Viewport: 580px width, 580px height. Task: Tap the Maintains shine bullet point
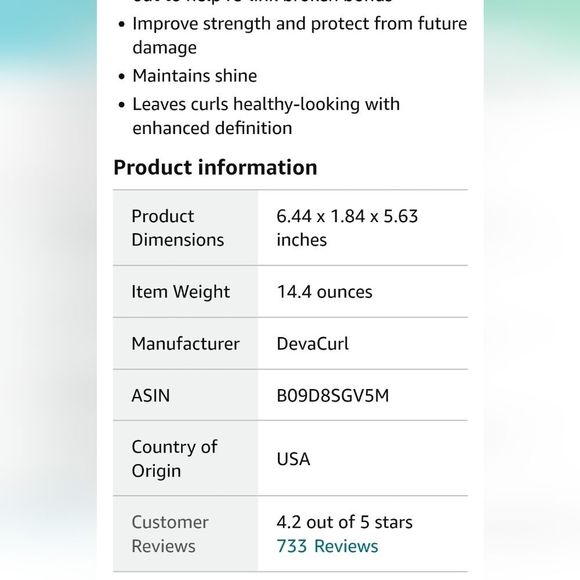click(195, 76)
